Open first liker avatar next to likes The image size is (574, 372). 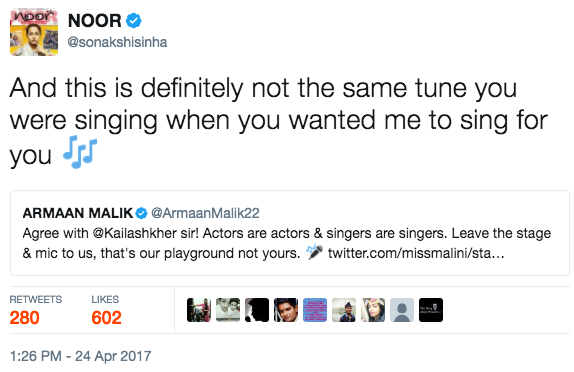point(199,310)
